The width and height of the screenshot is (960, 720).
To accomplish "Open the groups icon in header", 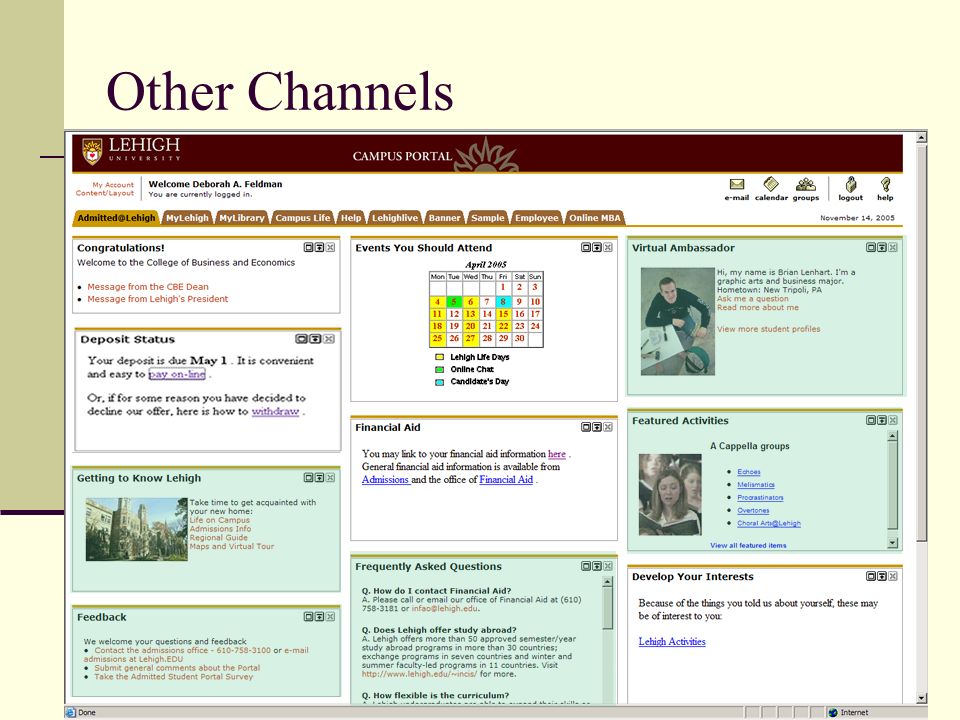I will point(806,184).
